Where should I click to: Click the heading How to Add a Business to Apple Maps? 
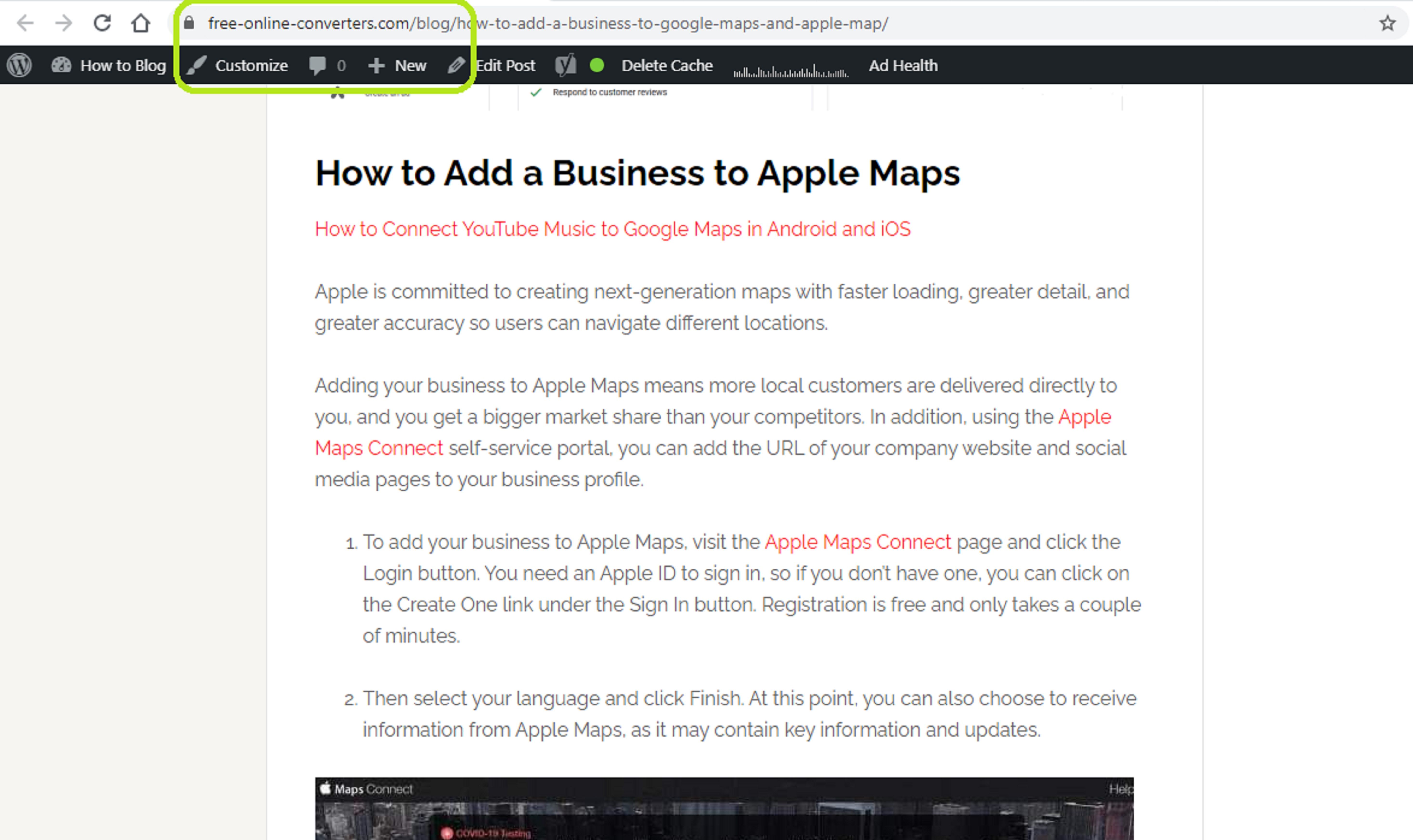click(637, 173)
